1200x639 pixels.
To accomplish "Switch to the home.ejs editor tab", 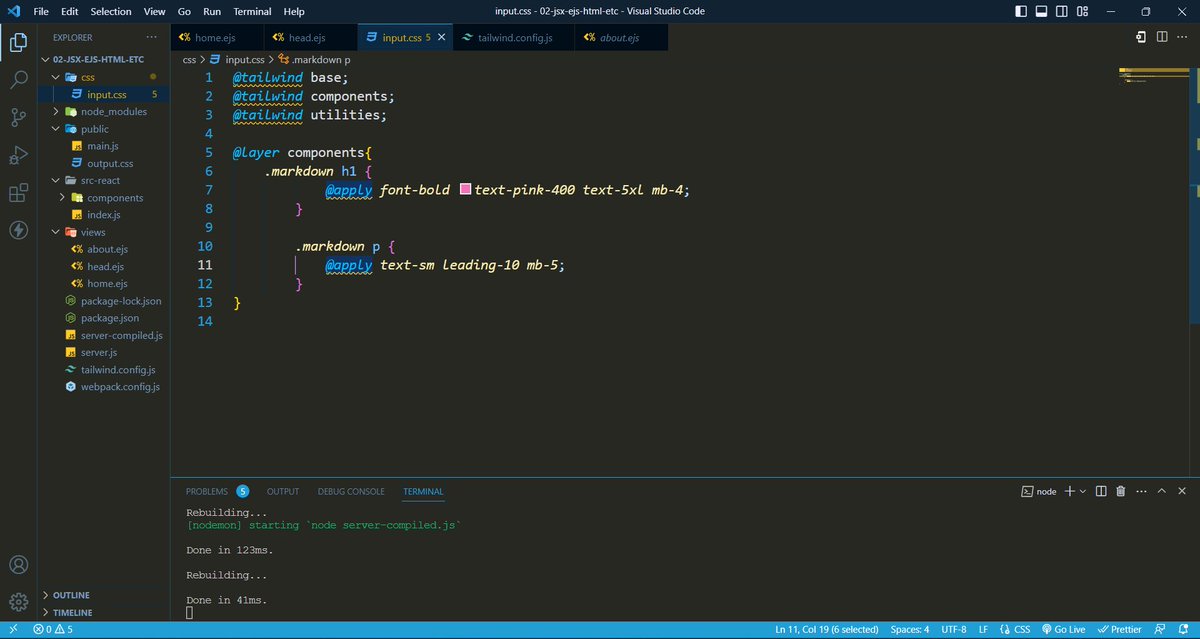I will (217, 37).
